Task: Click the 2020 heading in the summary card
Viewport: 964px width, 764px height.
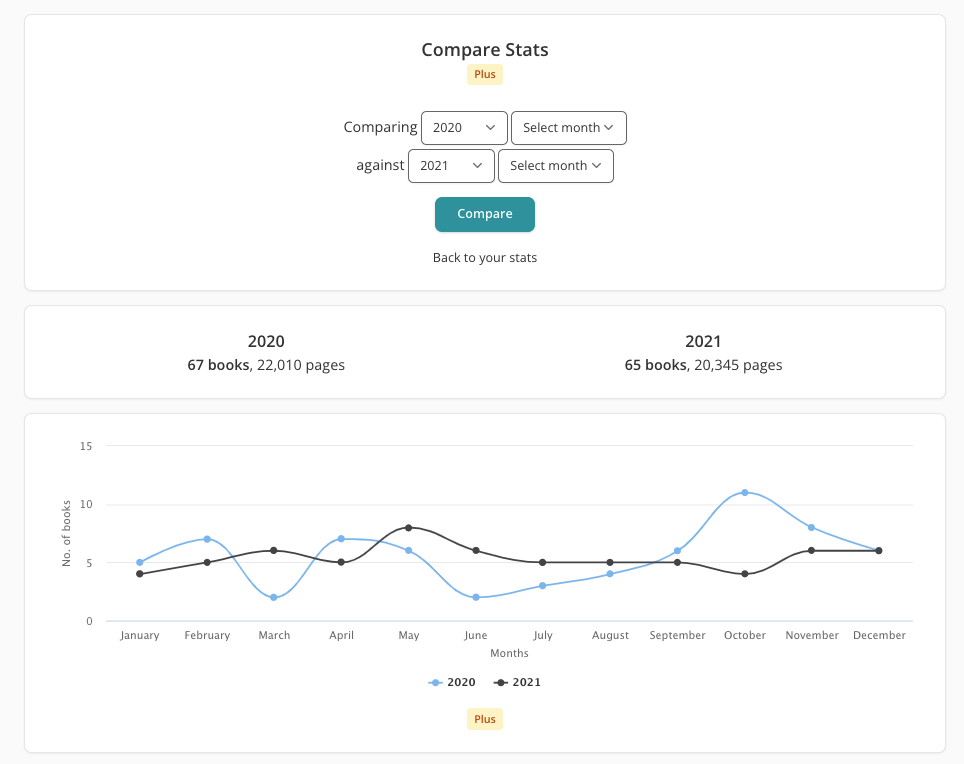Action: coord(266,341)
